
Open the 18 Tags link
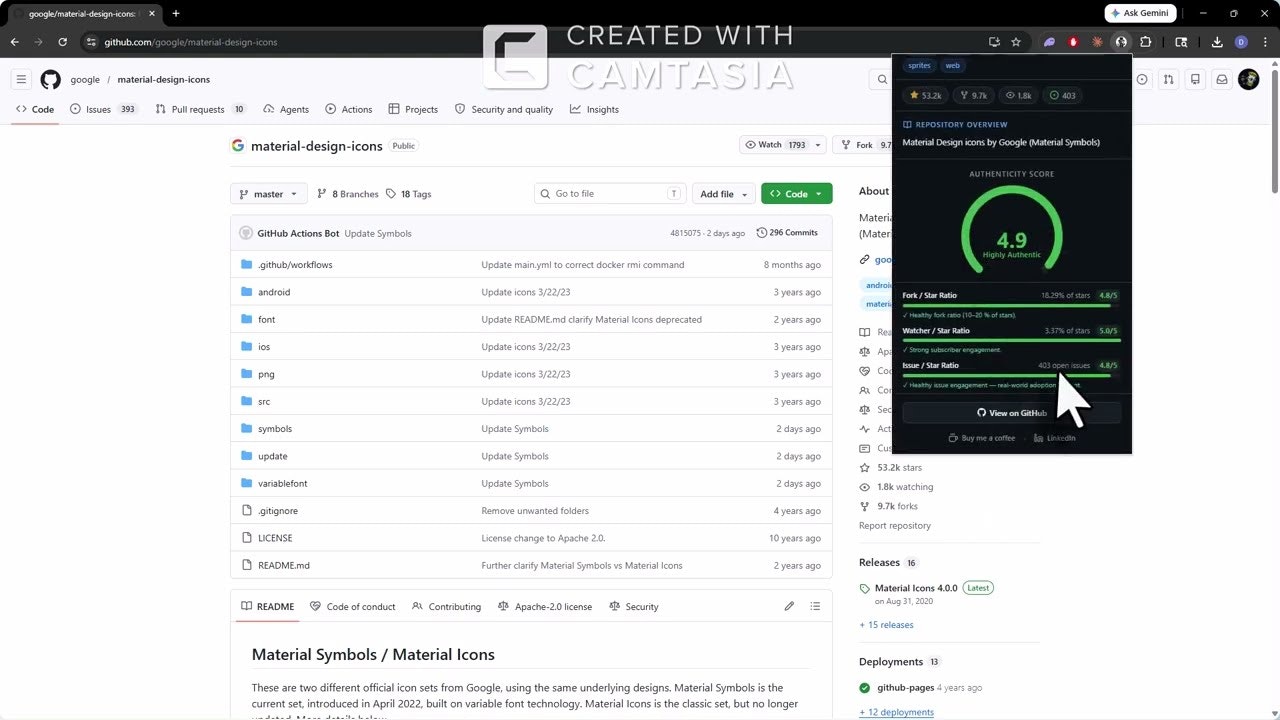click(x=409, y=194)
